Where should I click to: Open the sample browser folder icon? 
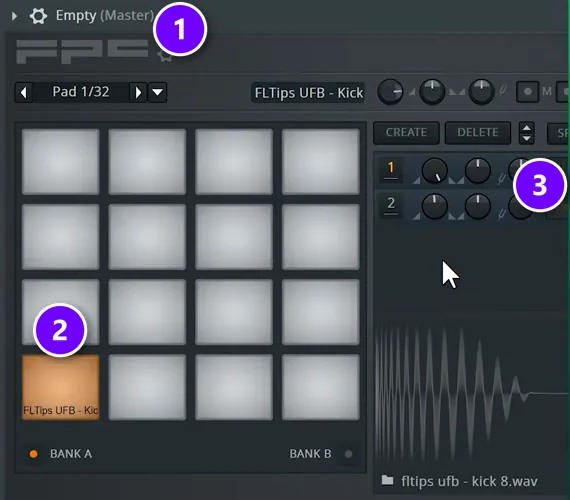[388, 480]
